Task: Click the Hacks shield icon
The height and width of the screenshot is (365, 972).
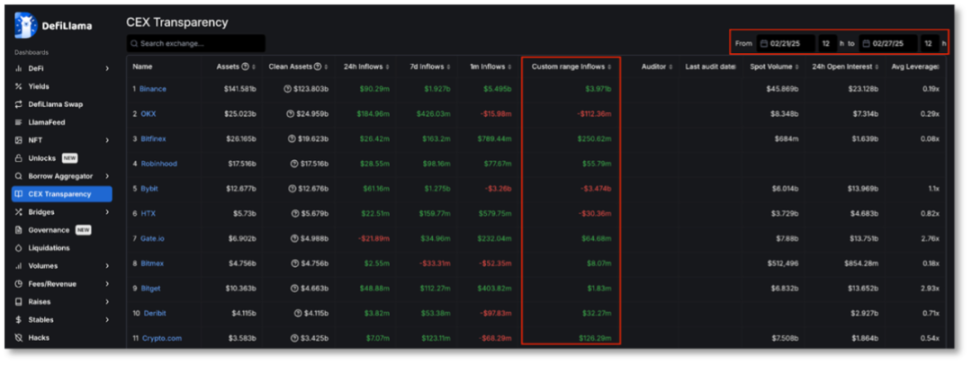Action: click(x=19, y=338)
